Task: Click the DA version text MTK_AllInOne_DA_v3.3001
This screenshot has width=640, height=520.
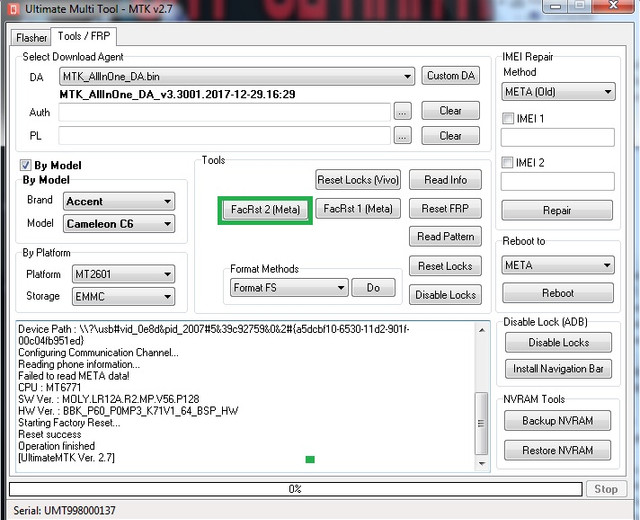Action: click(177, 94)
